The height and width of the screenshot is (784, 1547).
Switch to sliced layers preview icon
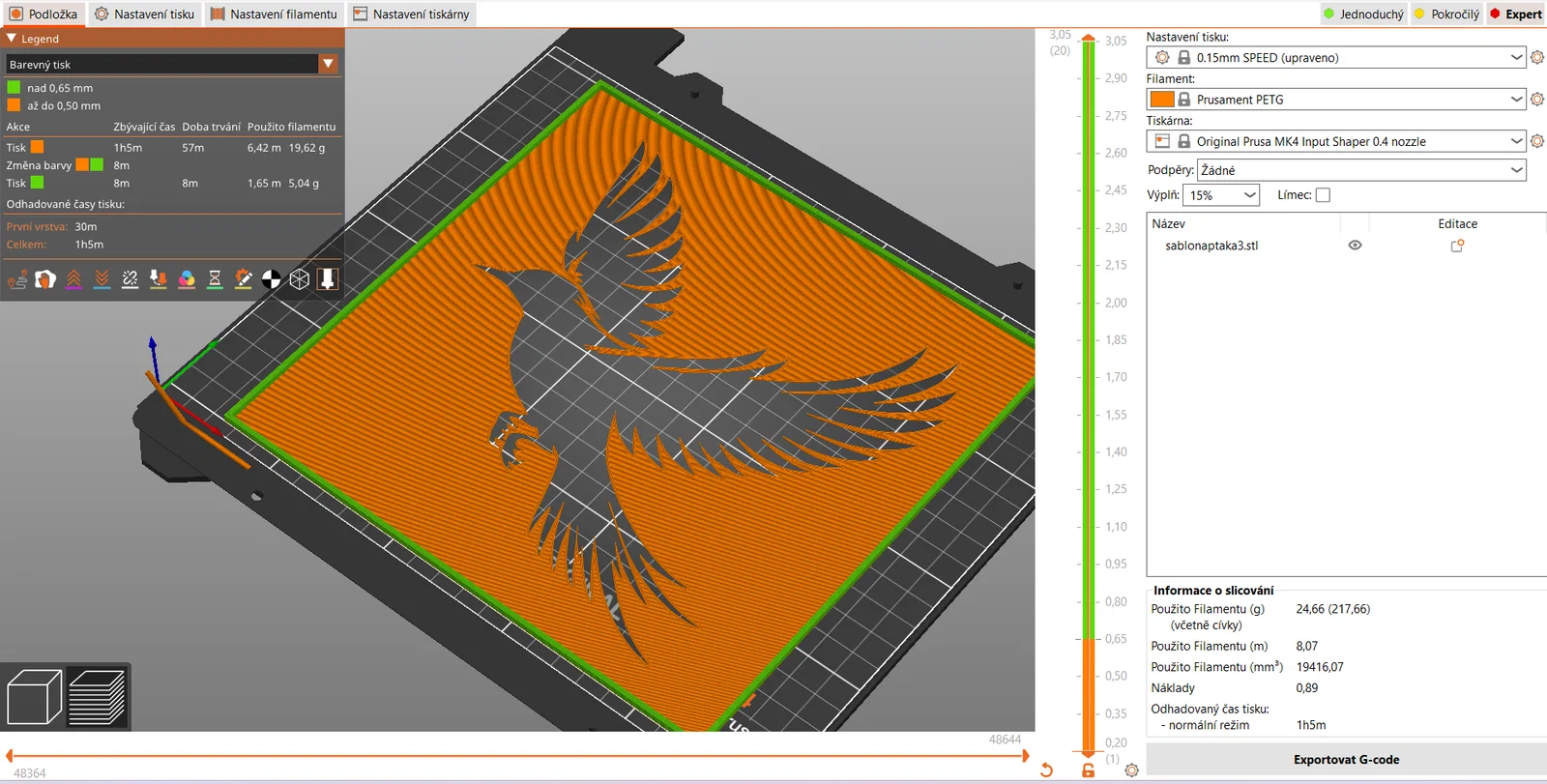tap(97, 696)
